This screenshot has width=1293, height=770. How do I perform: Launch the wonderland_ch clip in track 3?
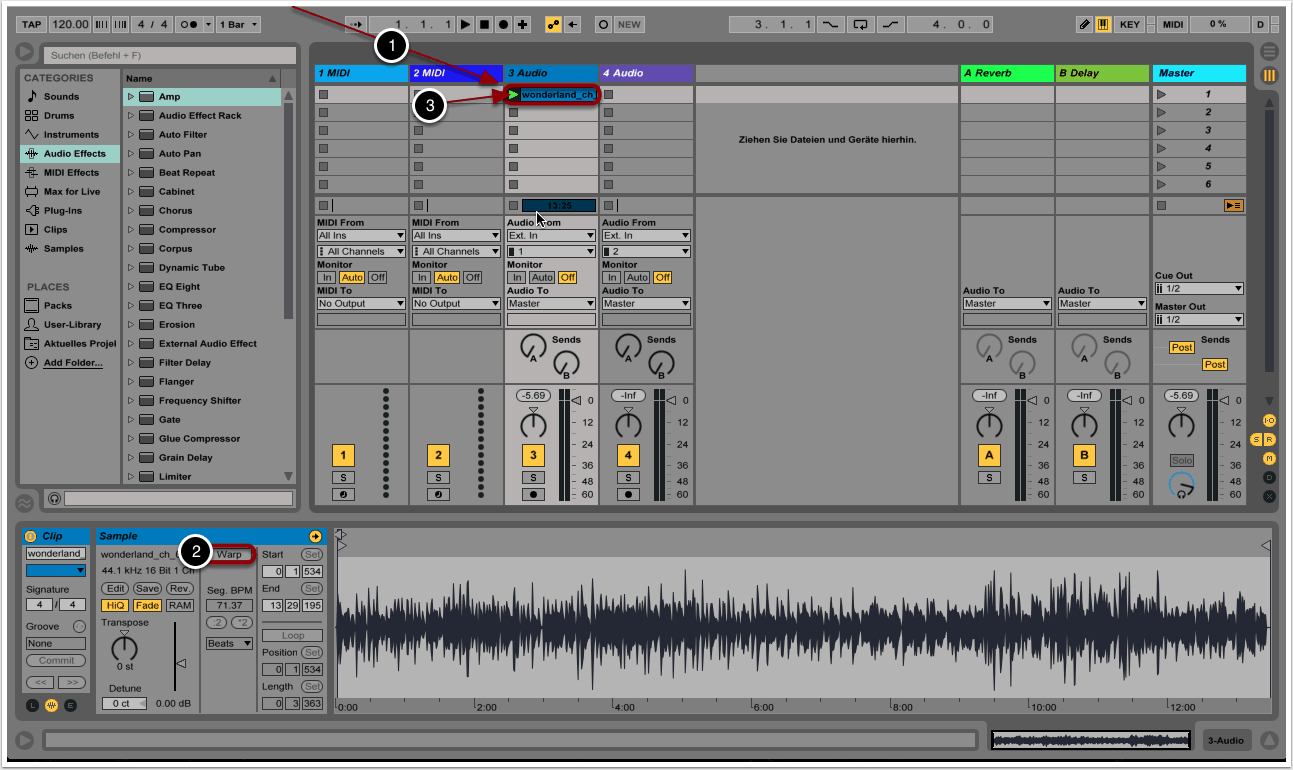click(513, 95)
